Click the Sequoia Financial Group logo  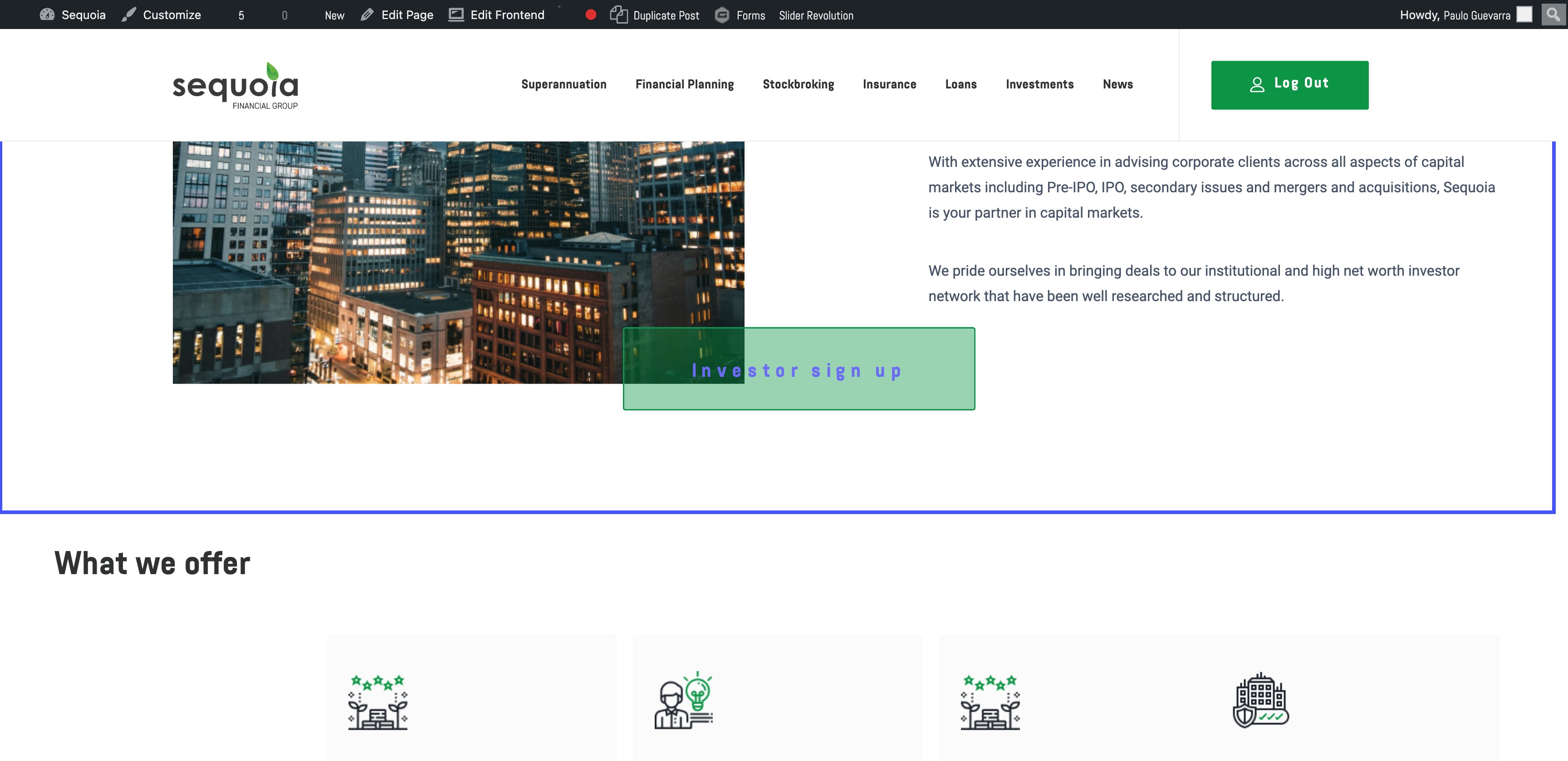(235, 86)
